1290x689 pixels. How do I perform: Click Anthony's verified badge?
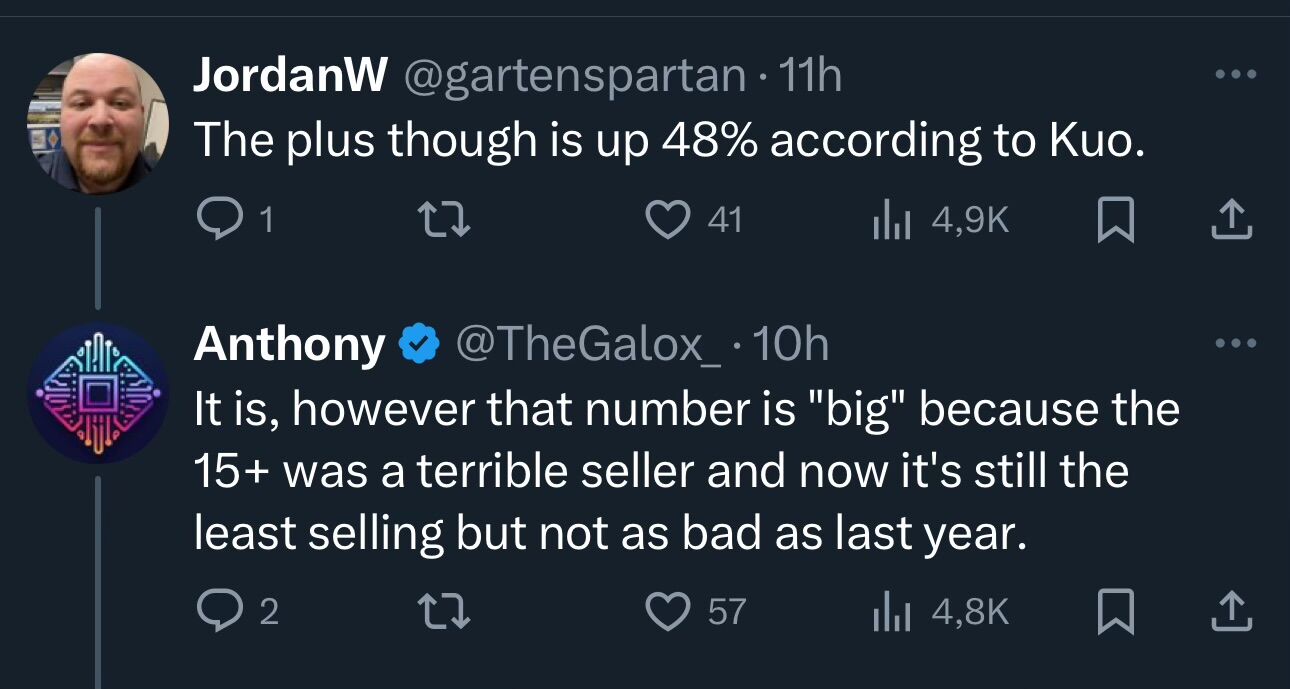pos(420,345)
